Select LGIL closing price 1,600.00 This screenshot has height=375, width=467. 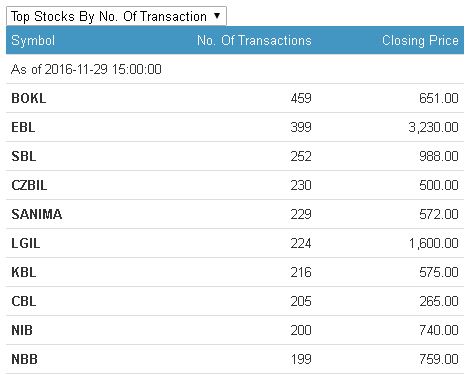click(434, 243)
